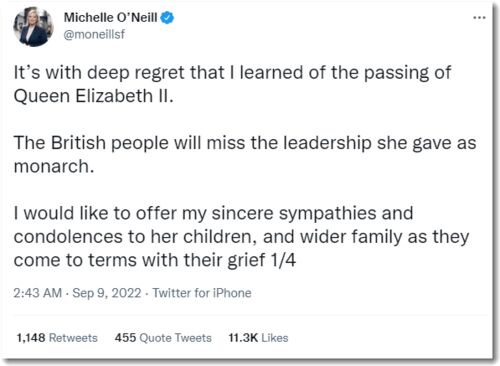Click the Michelle O'Neill display name
The height and width of the screenshot is (366, 500).
click(110, 17)
